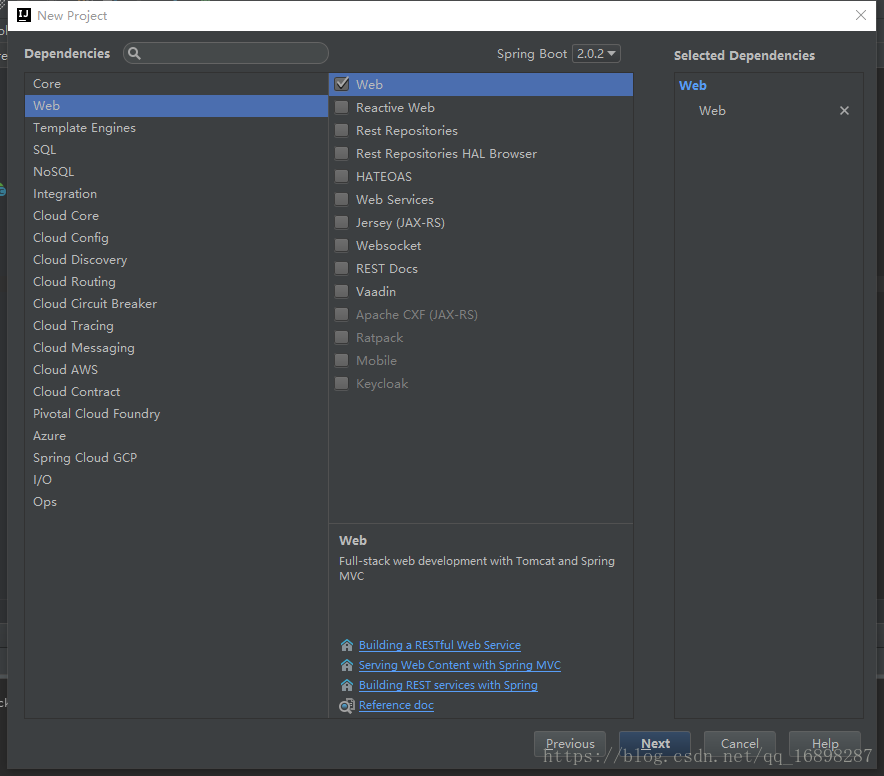This screenshot has width=884, height=776.
Task: Click the house icon beside Serving Web Content
Action: coord(347,665)
